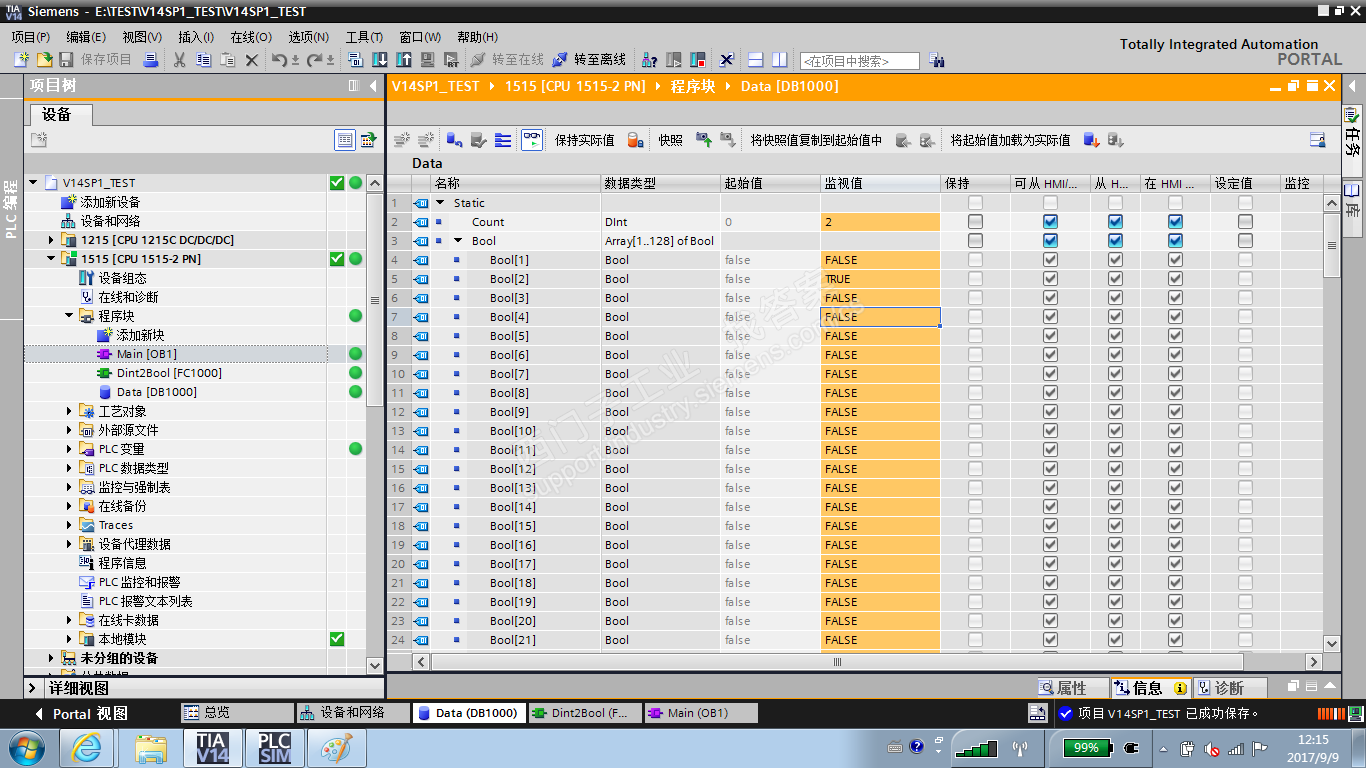Click the PLCSIM taskbar icon
1366x768 pixels.
tap(275, 747)
